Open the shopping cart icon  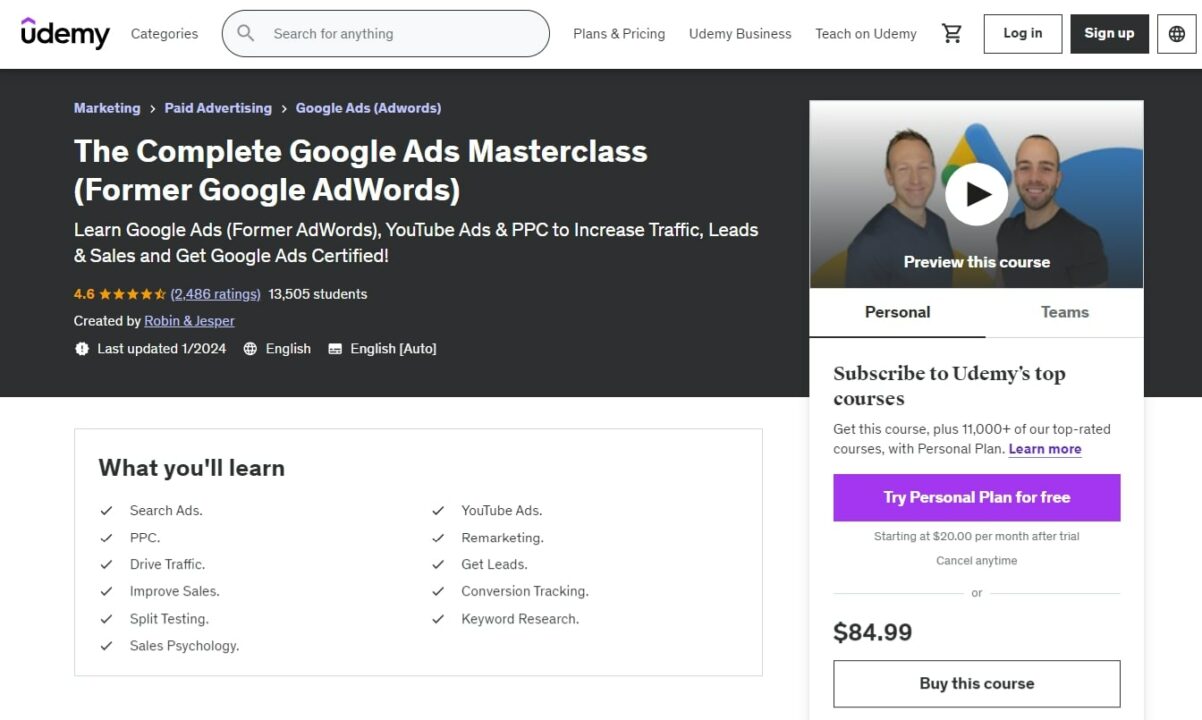952,33
